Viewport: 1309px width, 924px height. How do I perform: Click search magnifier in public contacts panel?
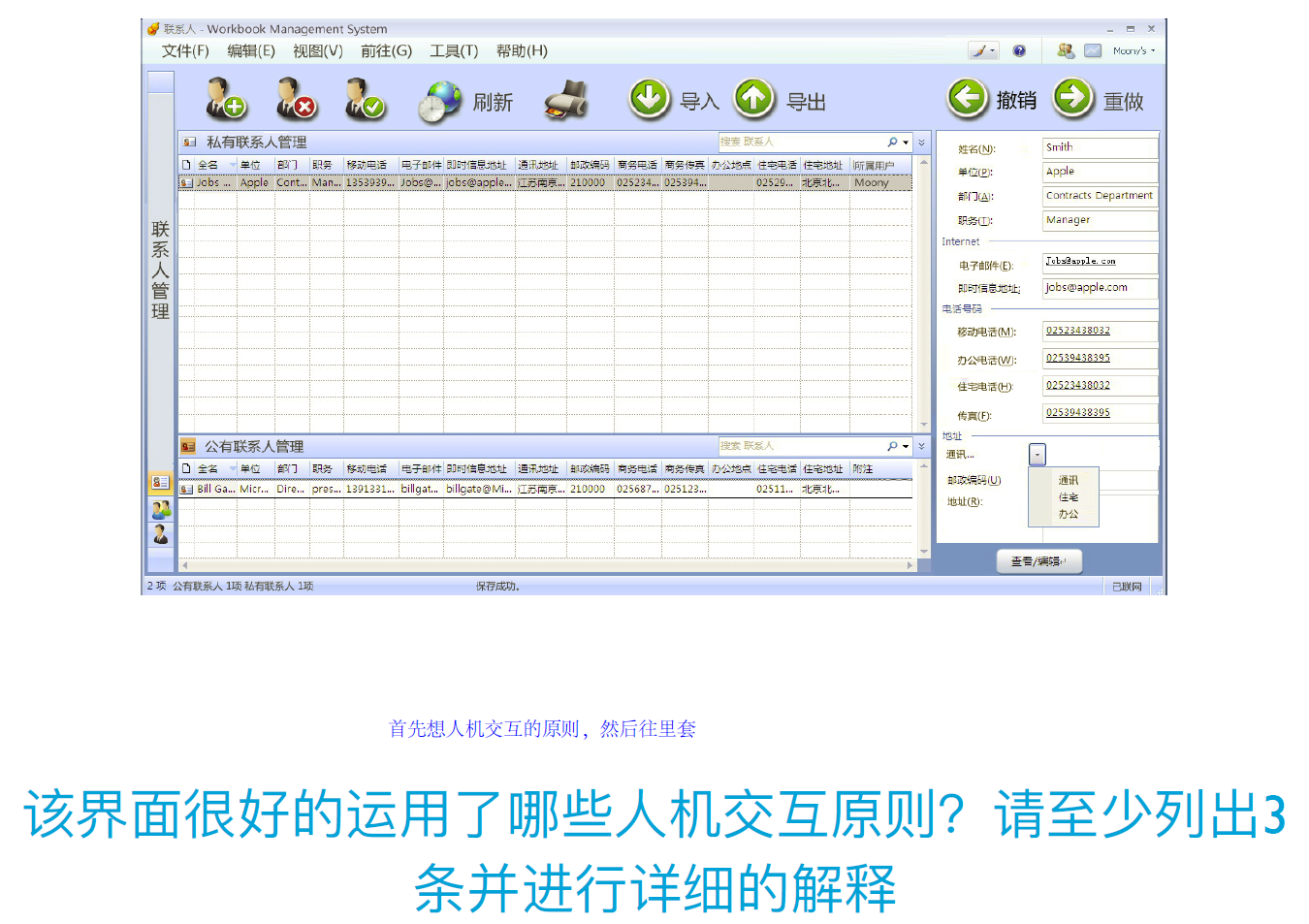[x=893, y=446]
